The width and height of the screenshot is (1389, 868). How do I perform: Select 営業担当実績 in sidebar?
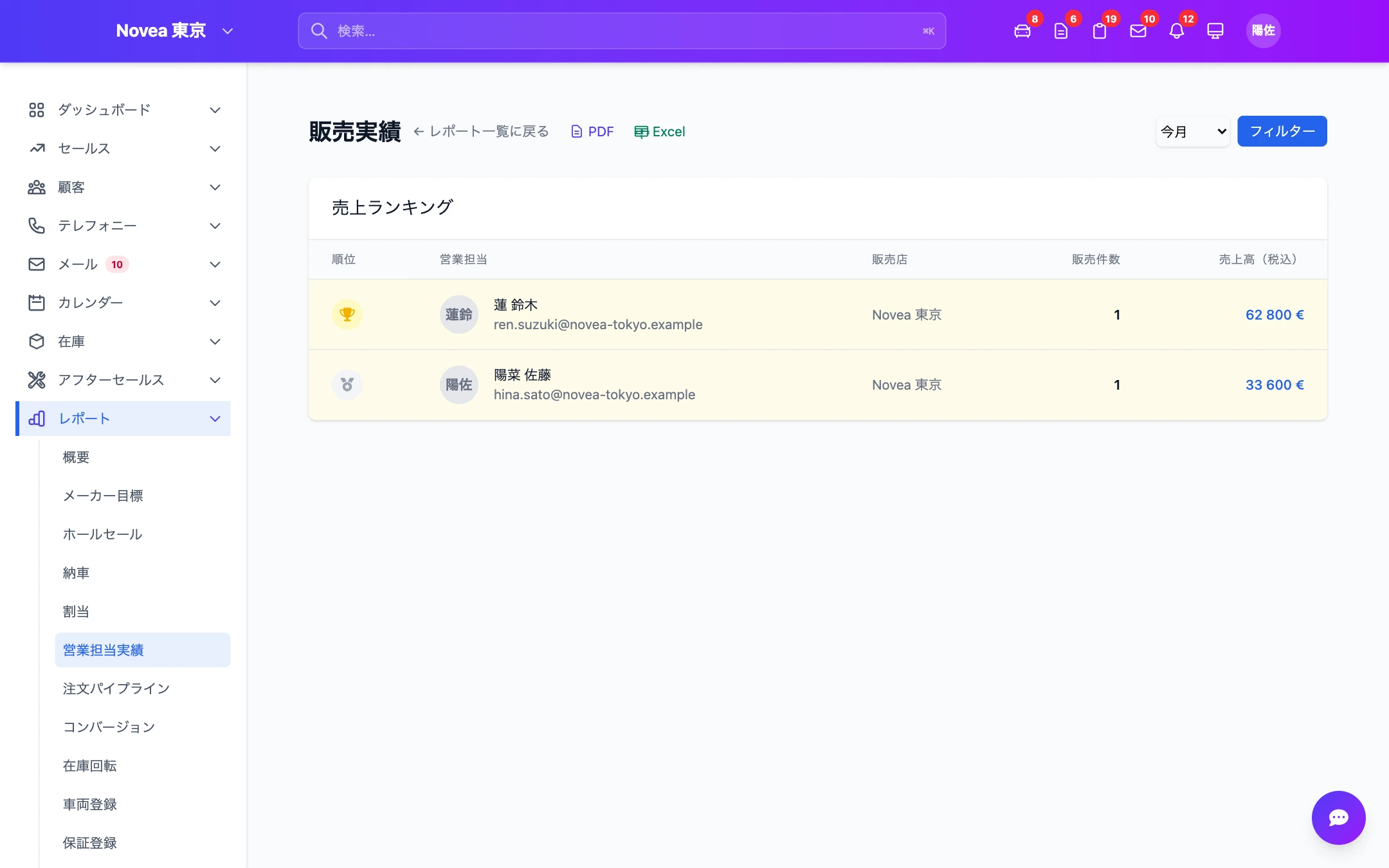point(143,650)
